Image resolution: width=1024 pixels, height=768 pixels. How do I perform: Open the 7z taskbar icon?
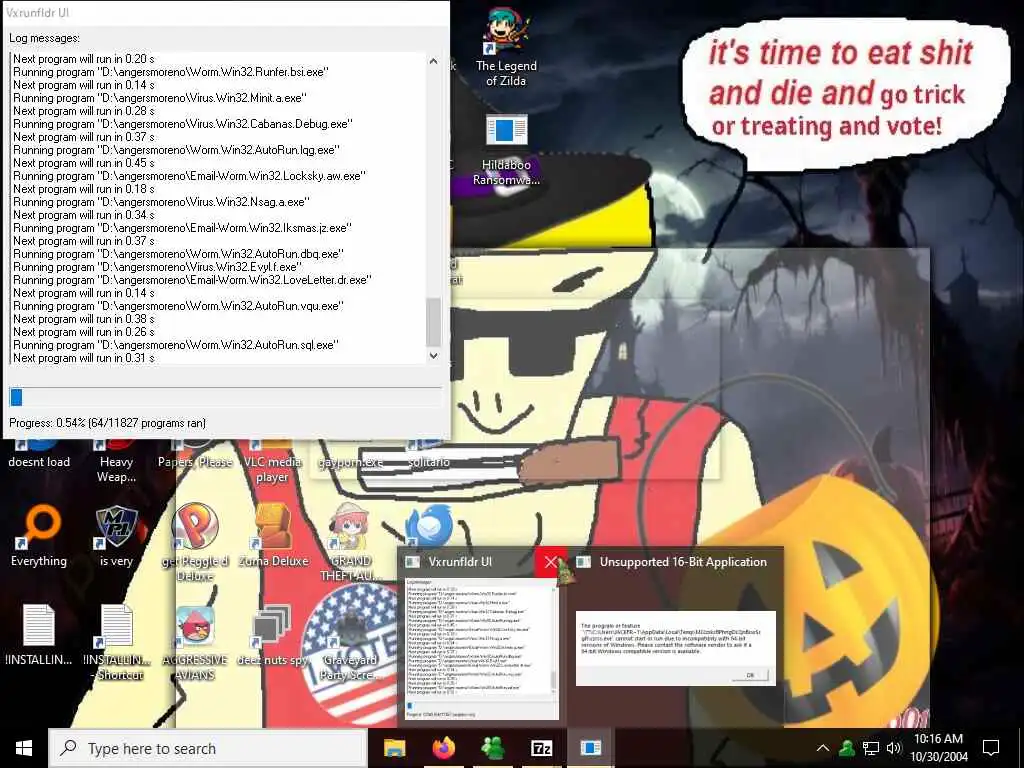(x=541, y=748)
